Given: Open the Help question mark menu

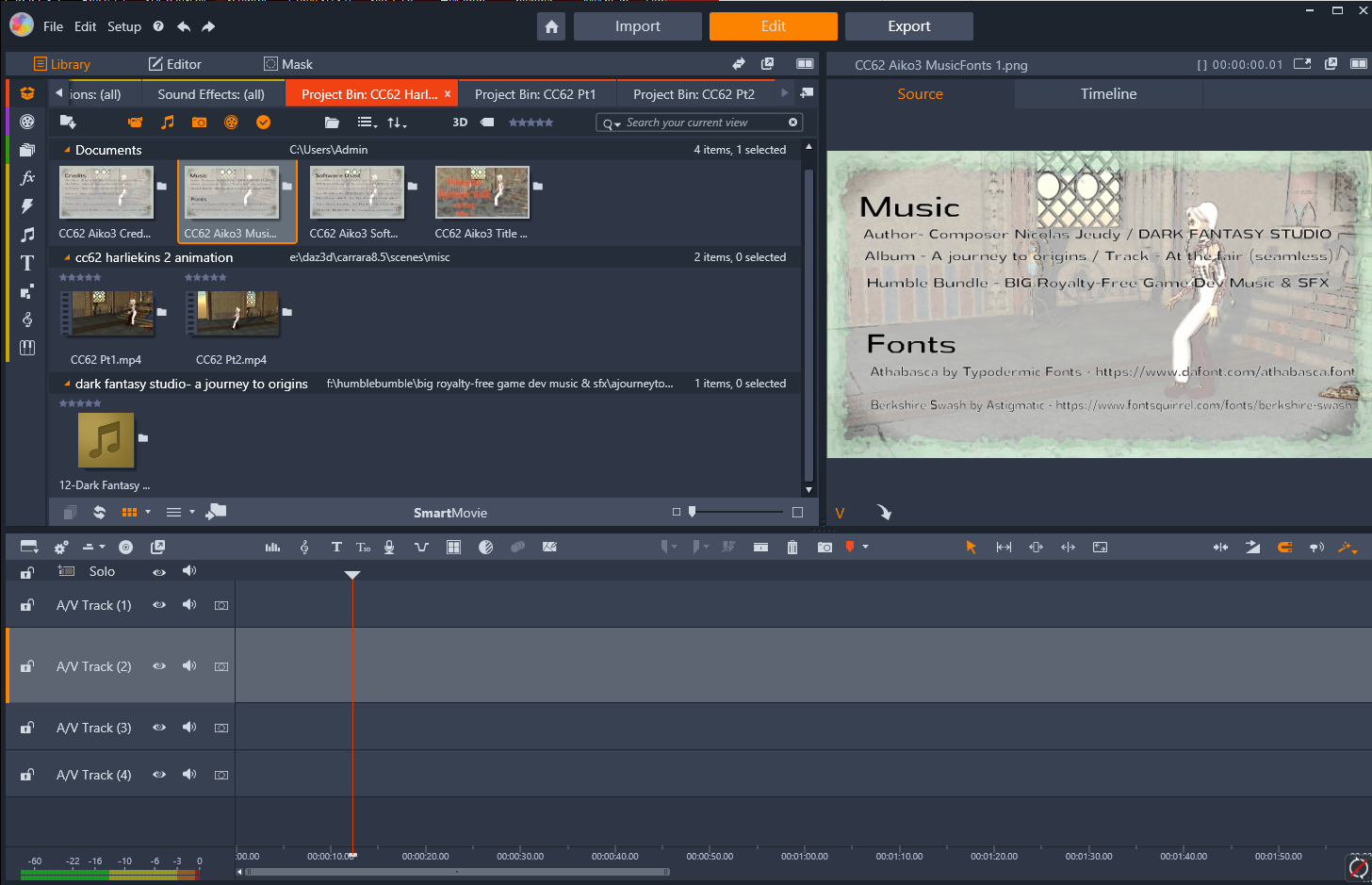Looking at the screenshot, I should pos(158,26).
